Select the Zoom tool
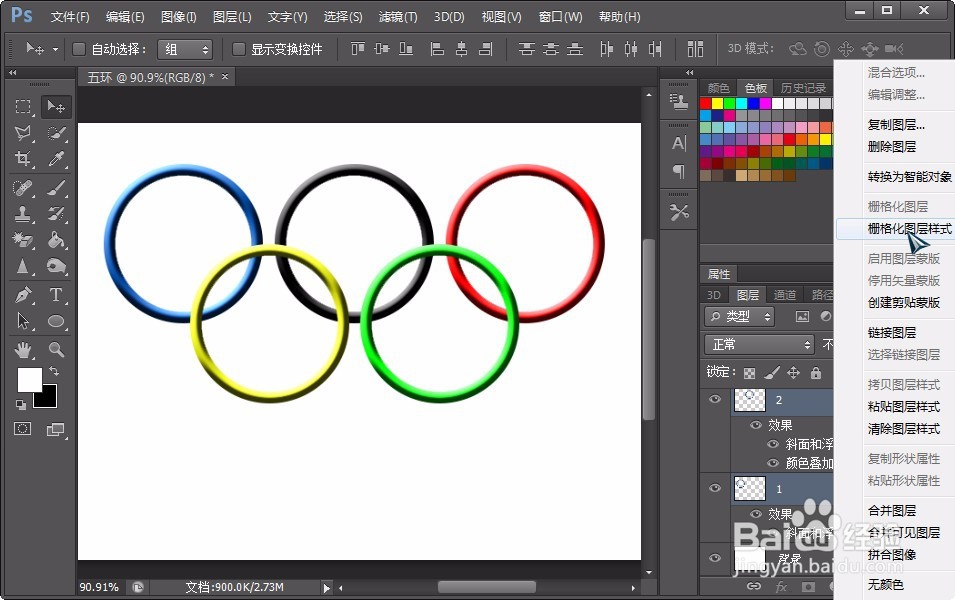This screenshot has width=955, height=600. [56, 350]
